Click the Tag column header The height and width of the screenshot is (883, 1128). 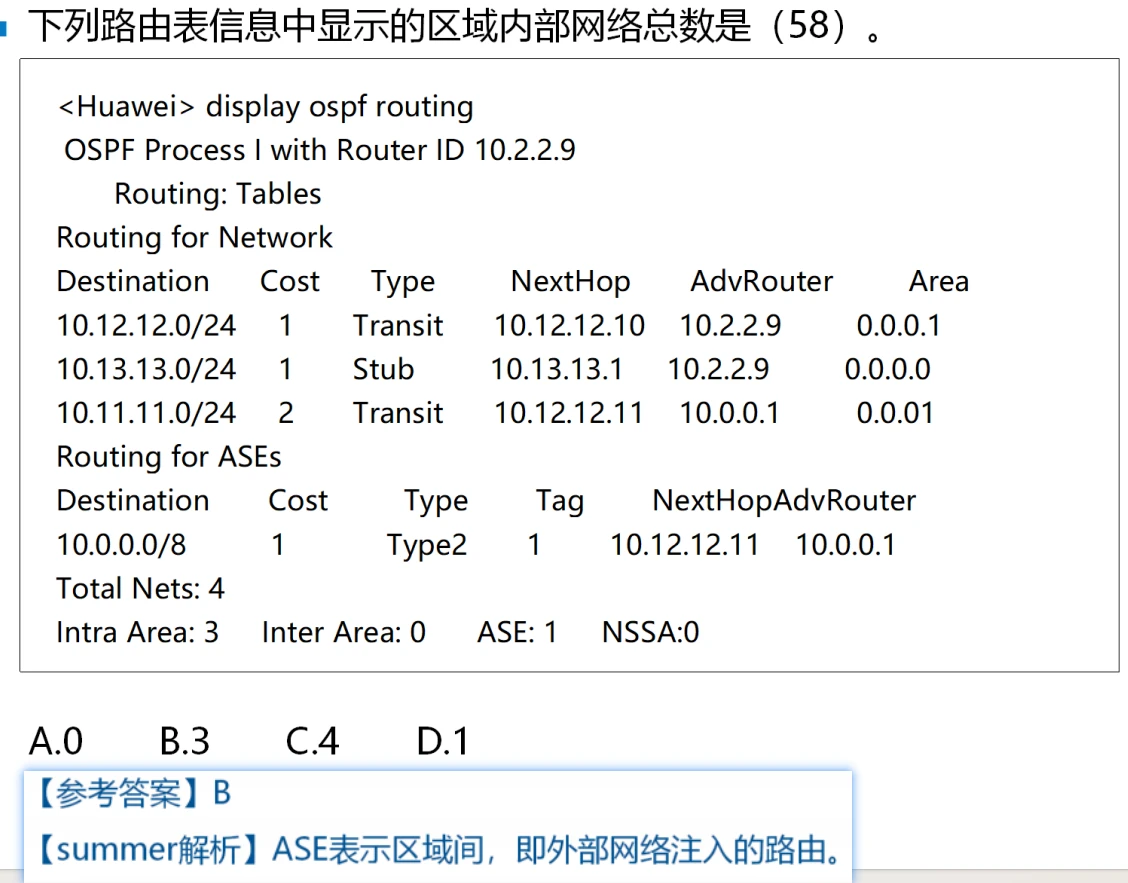tap(559, 501)
